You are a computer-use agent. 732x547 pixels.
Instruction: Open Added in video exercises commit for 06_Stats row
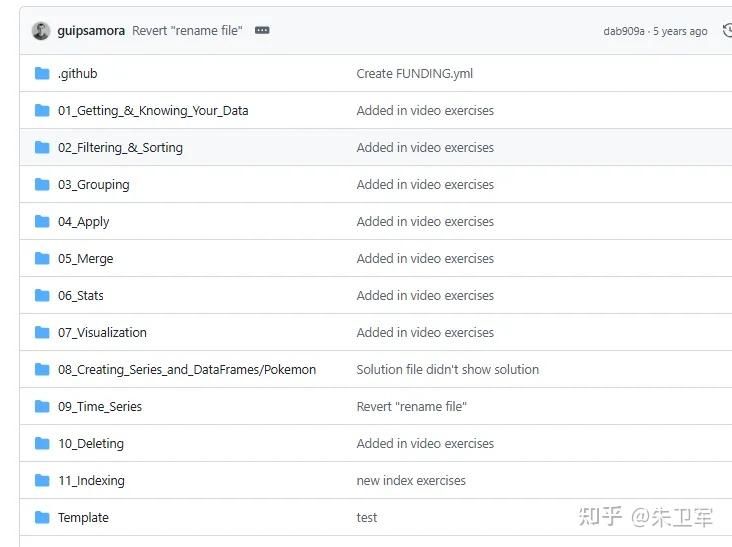425,295
